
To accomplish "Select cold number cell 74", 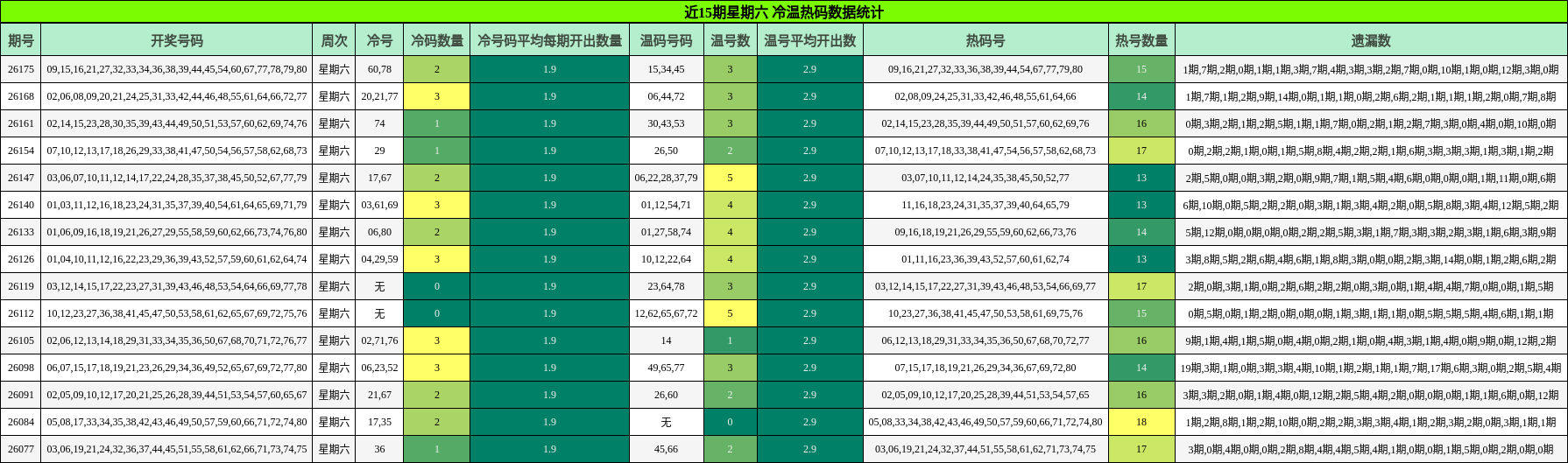I will 379,123.
